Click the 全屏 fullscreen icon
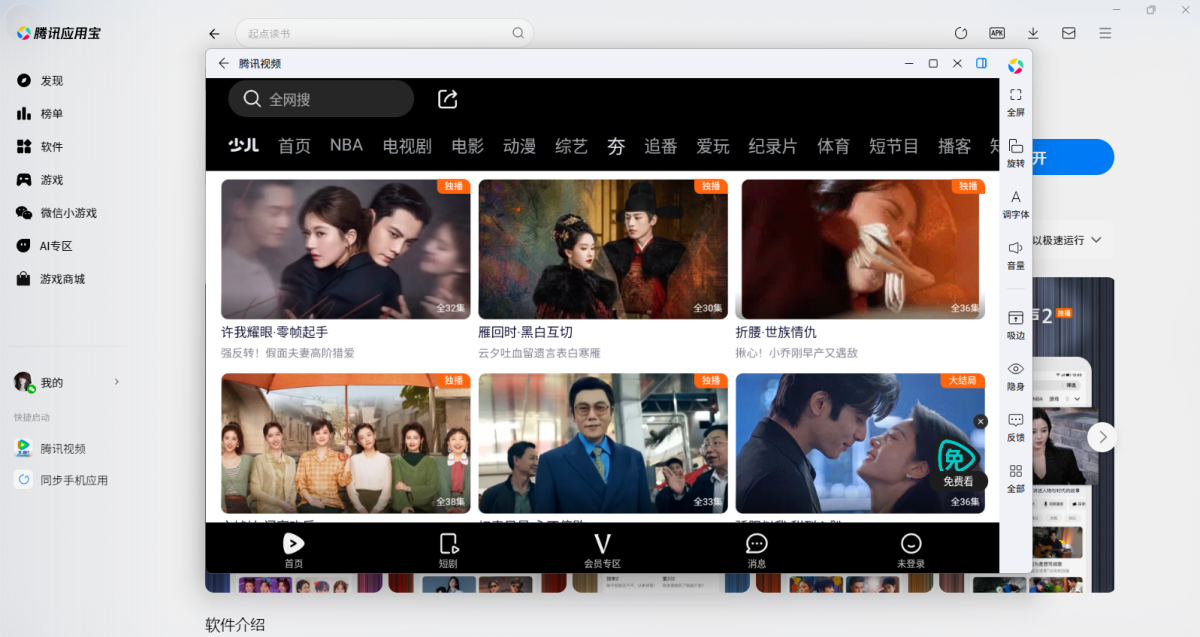Screen dimensions: 1200x637 pyautogui.click(x=1015, y=95)
